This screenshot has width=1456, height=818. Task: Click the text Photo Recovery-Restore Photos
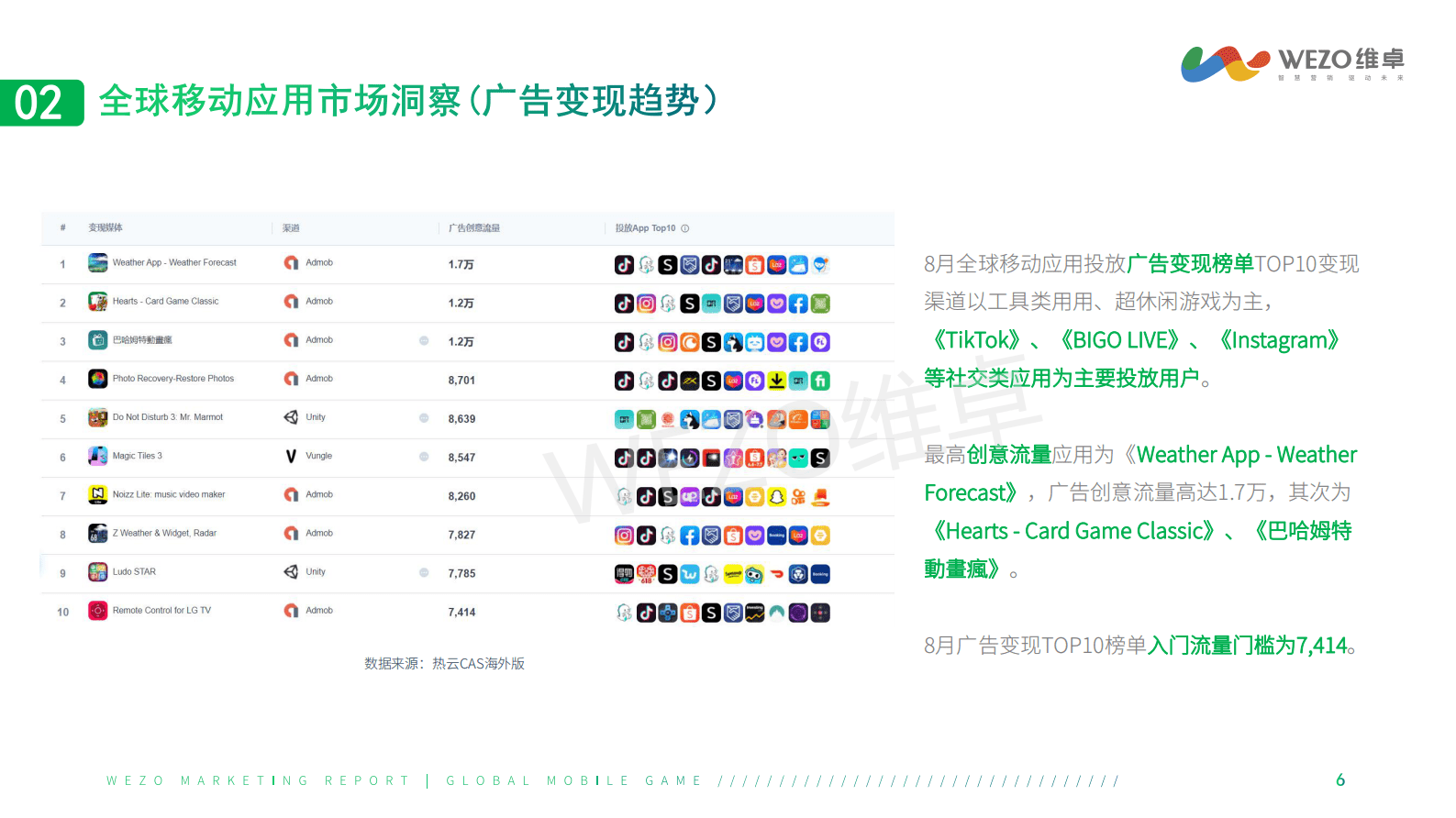pyautogui.click(x=173, y=378)
